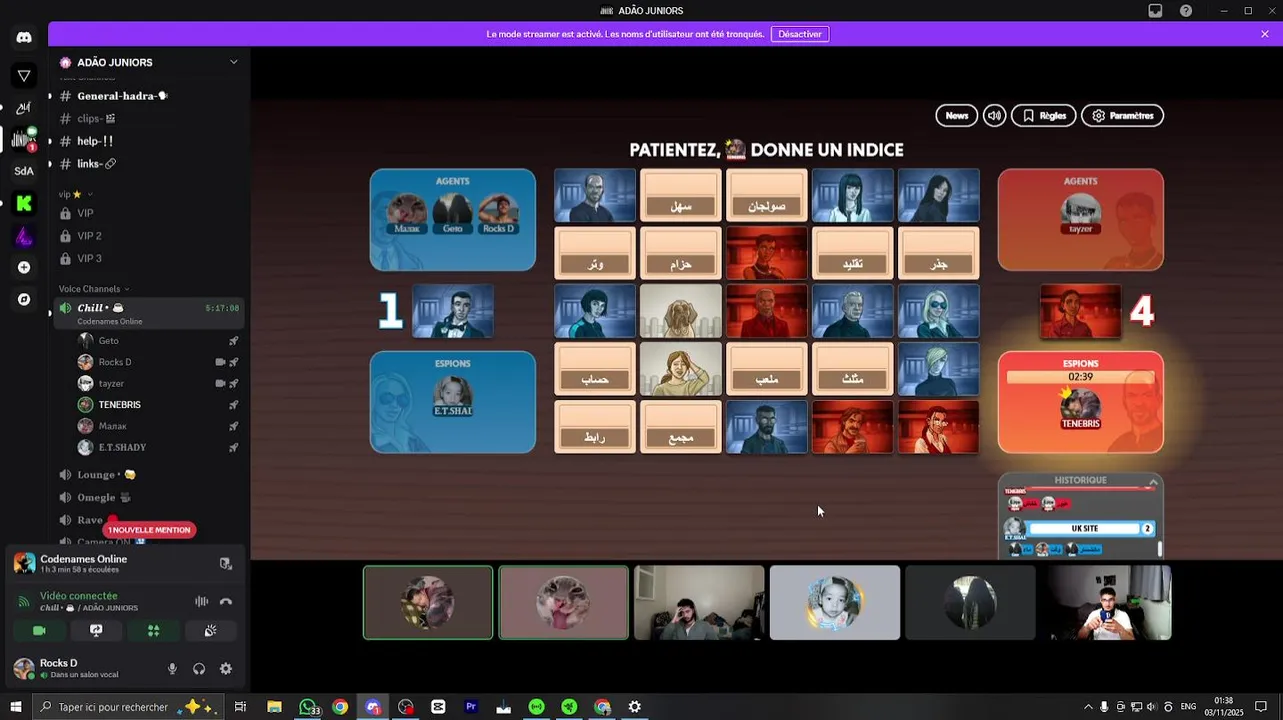Disconnect from the voice channel
Screen dimensions: 1283x720
coord(226,601)
